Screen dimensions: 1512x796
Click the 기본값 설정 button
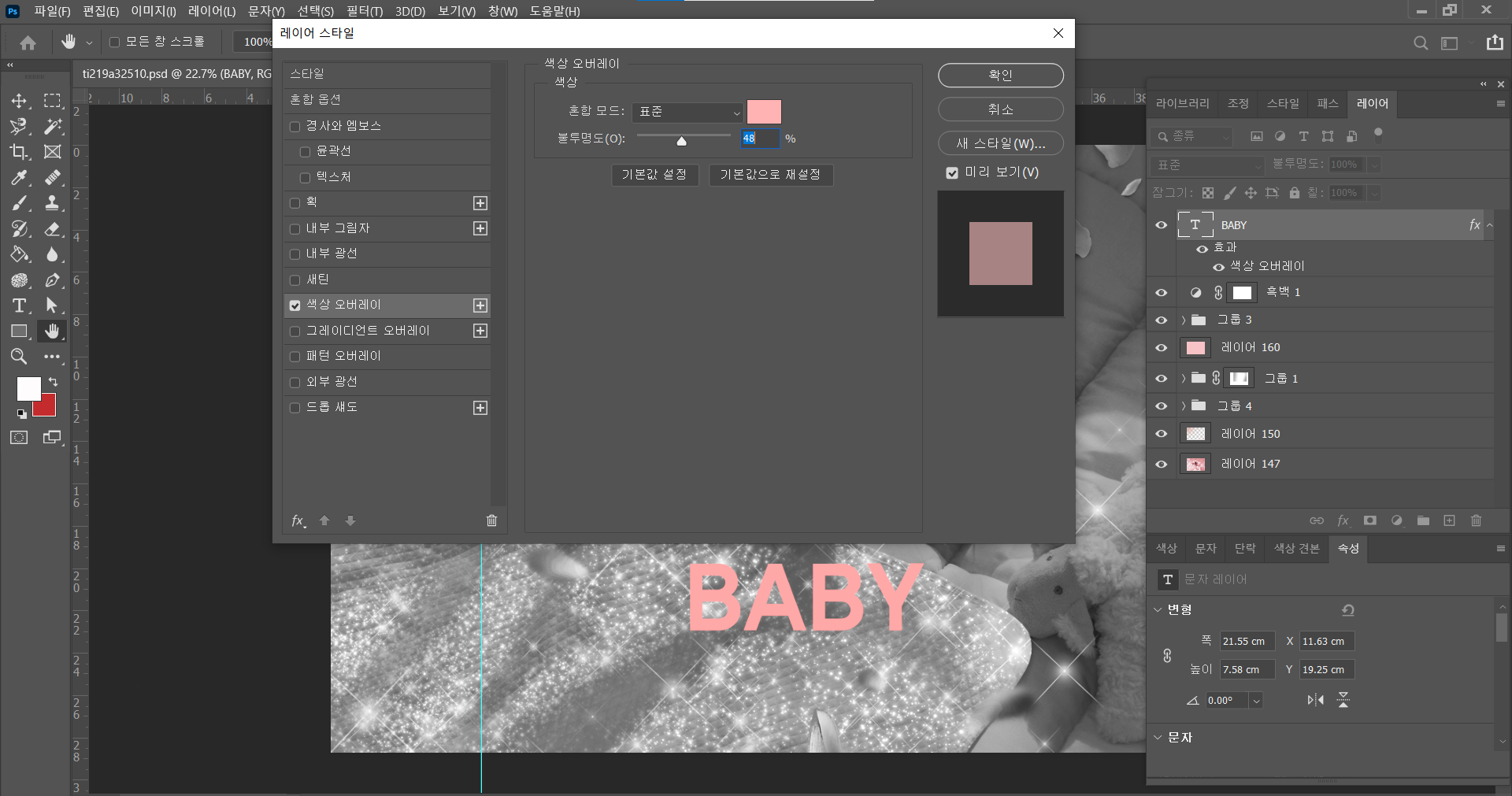[654, 175]
